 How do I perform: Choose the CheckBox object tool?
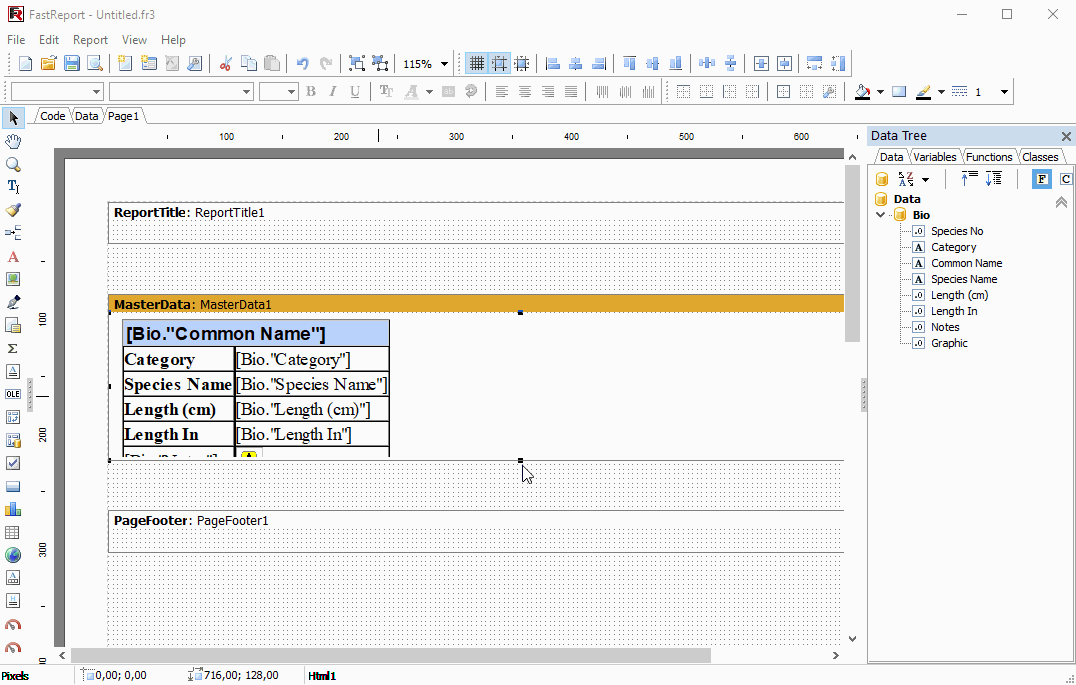(x=13, y=463)
